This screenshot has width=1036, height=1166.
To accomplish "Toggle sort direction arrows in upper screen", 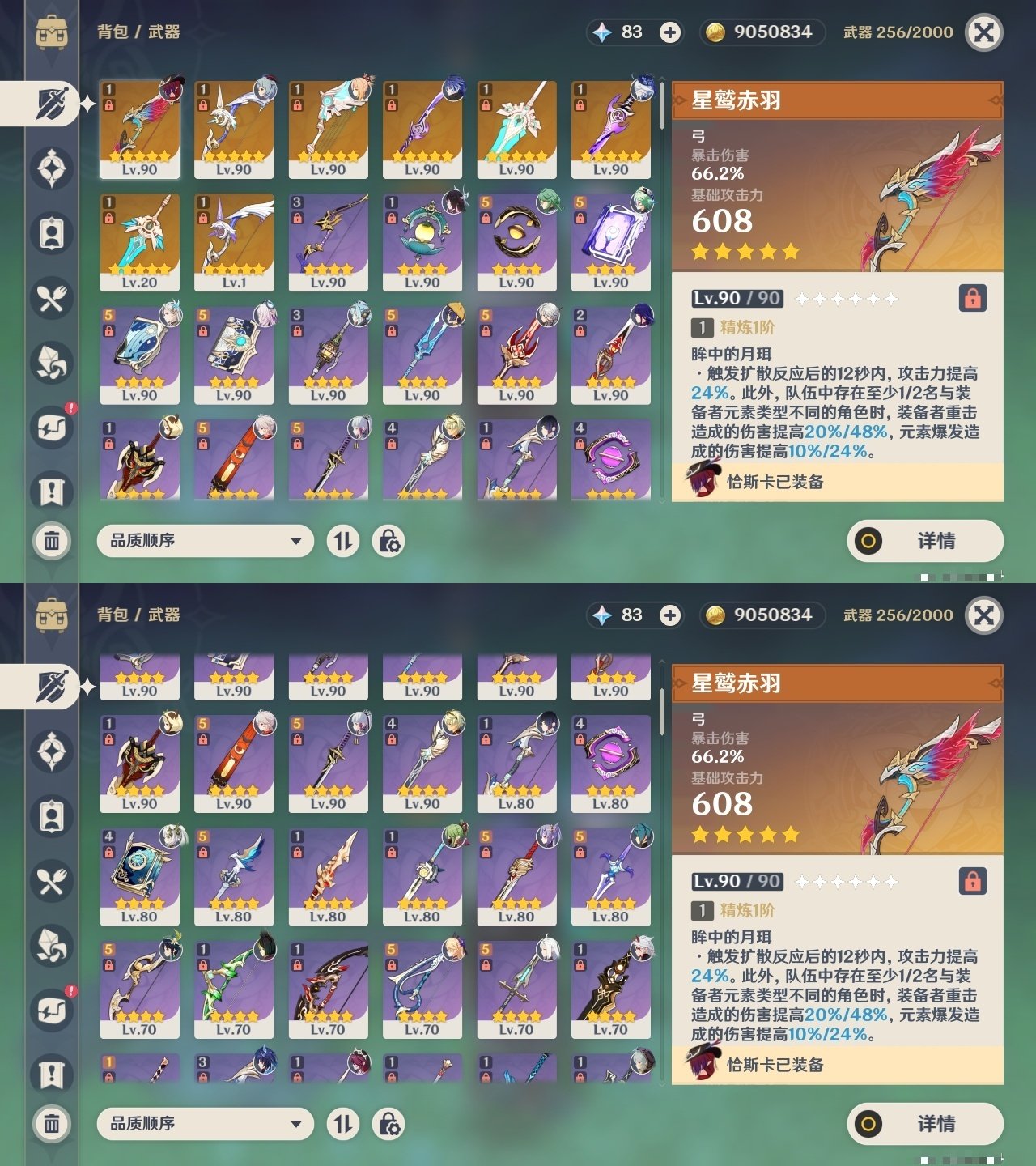I will pyautogui.click(x=343, y=541).
